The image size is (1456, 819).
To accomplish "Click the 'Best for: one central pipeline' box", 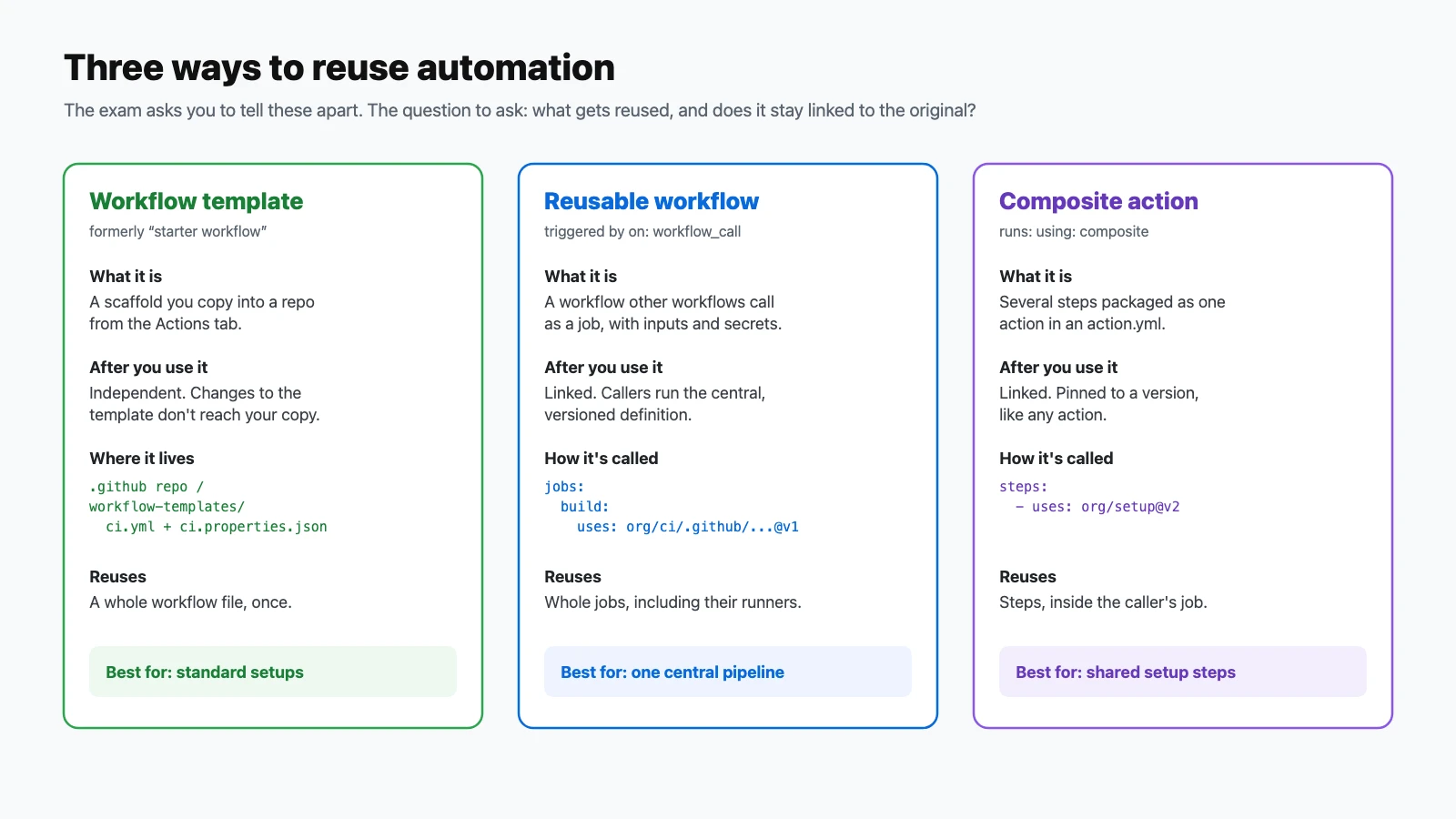I will coord(728,672).
